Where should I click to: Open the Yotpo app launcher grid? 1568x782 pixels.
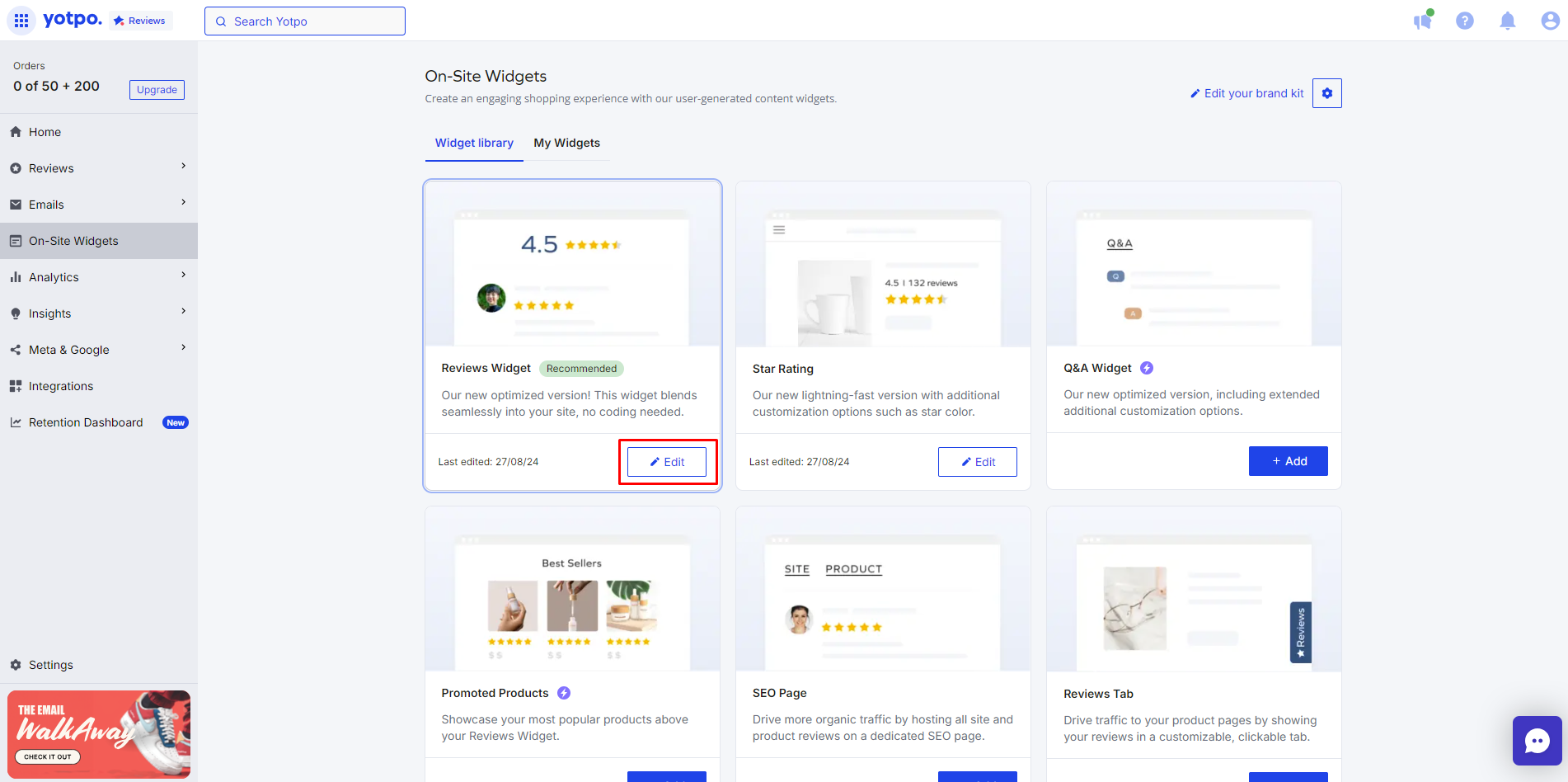coord(21,21)
